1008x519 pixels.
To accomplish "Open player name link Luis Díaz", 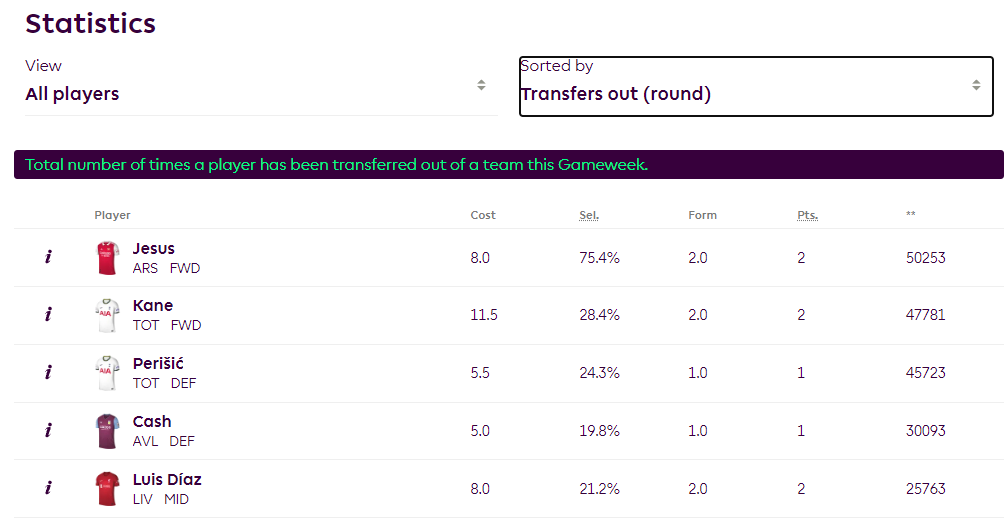I will (x=167, y=479).
